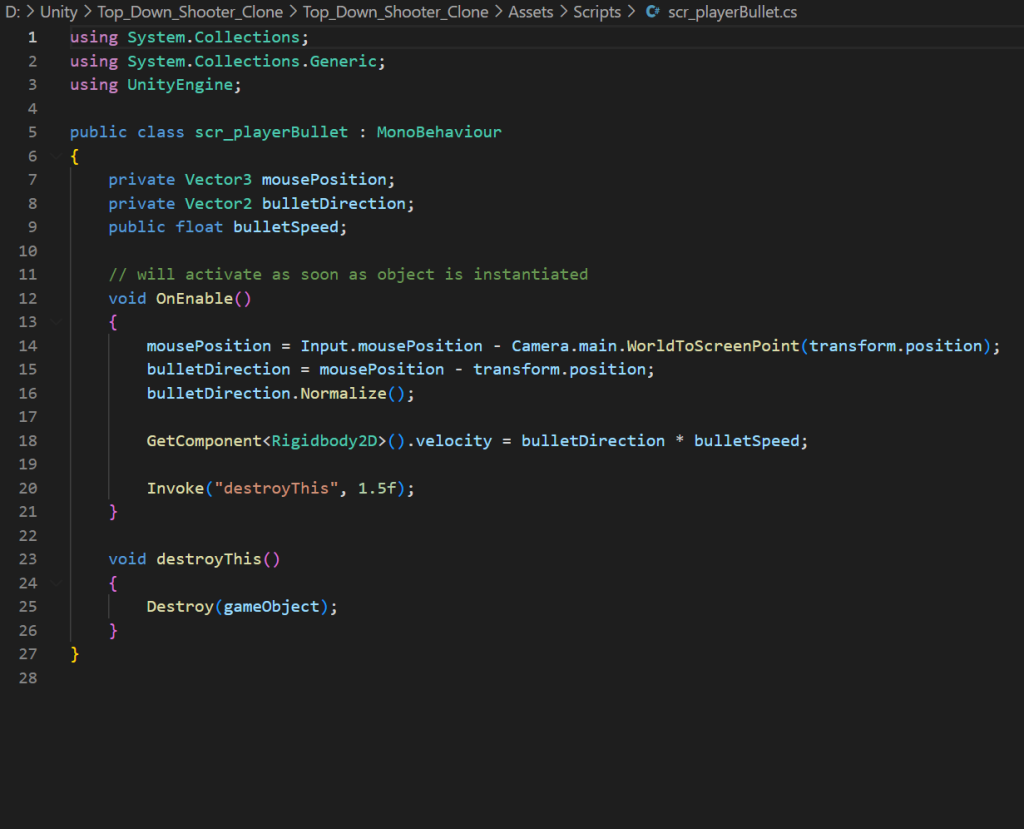Open the D: drive breadcrumb

pos(13,13)
